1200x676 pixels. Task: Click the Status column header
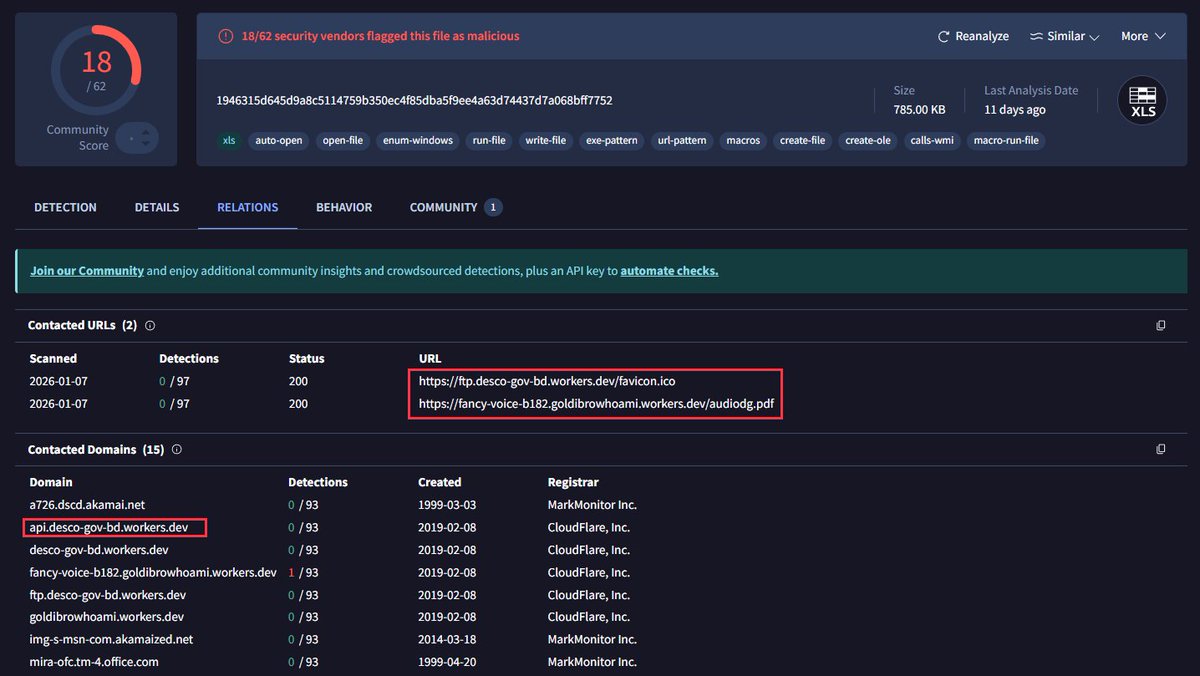[x=306, y=358]
